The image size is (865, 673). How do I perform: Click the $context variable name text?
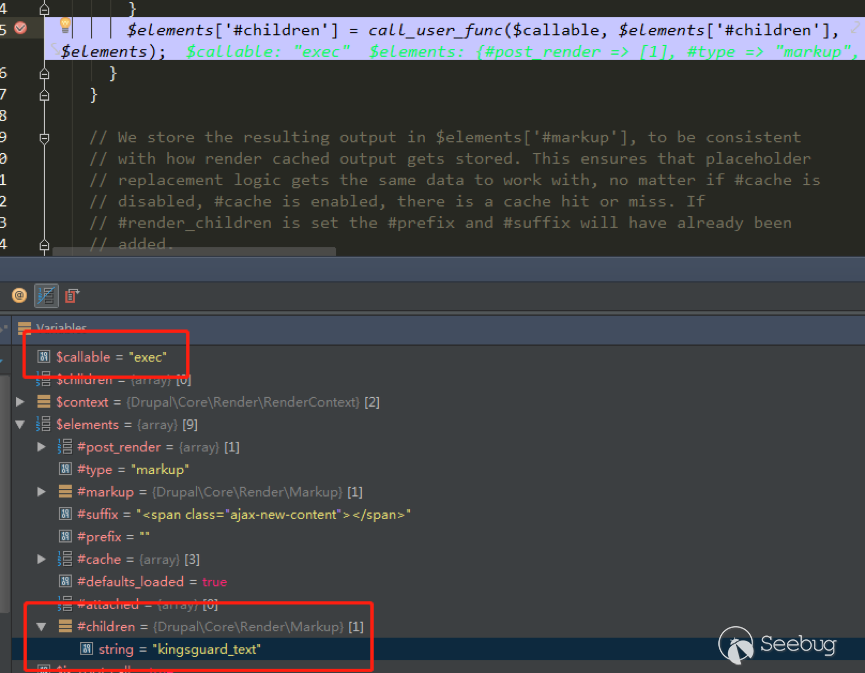[x=82, y=402]
